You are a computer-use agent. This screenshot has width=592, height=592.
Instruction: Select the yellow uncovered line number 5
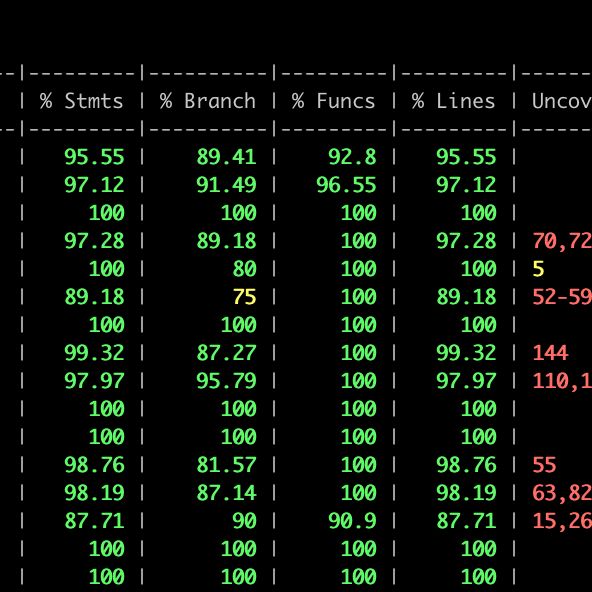538,269
